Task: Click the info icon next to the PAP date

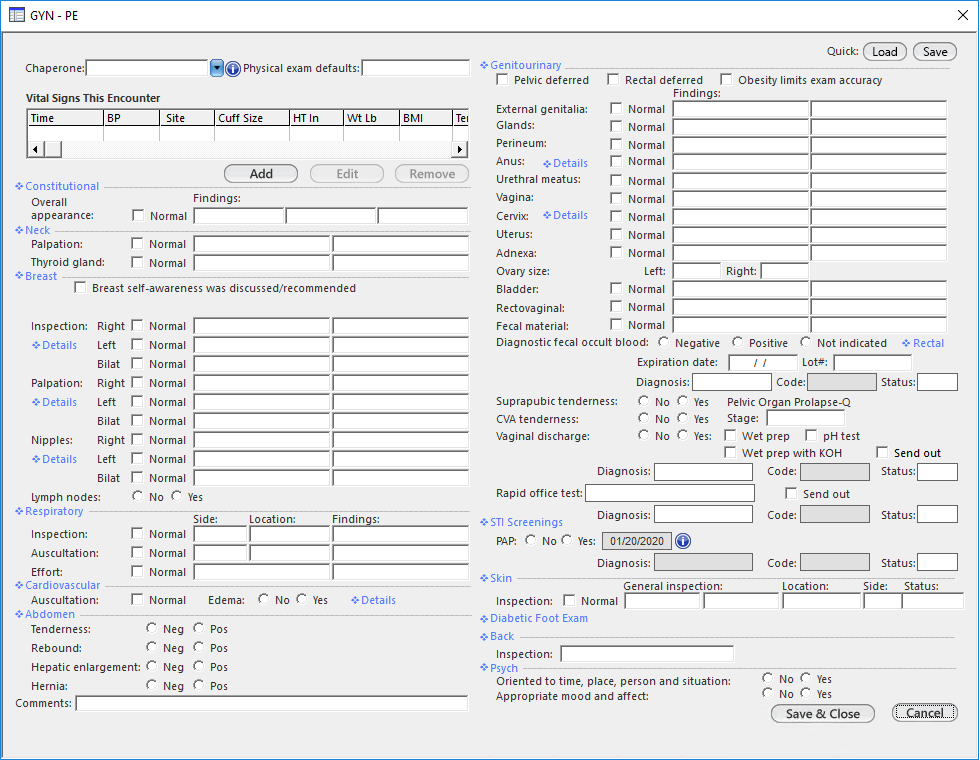Action: 683,541
